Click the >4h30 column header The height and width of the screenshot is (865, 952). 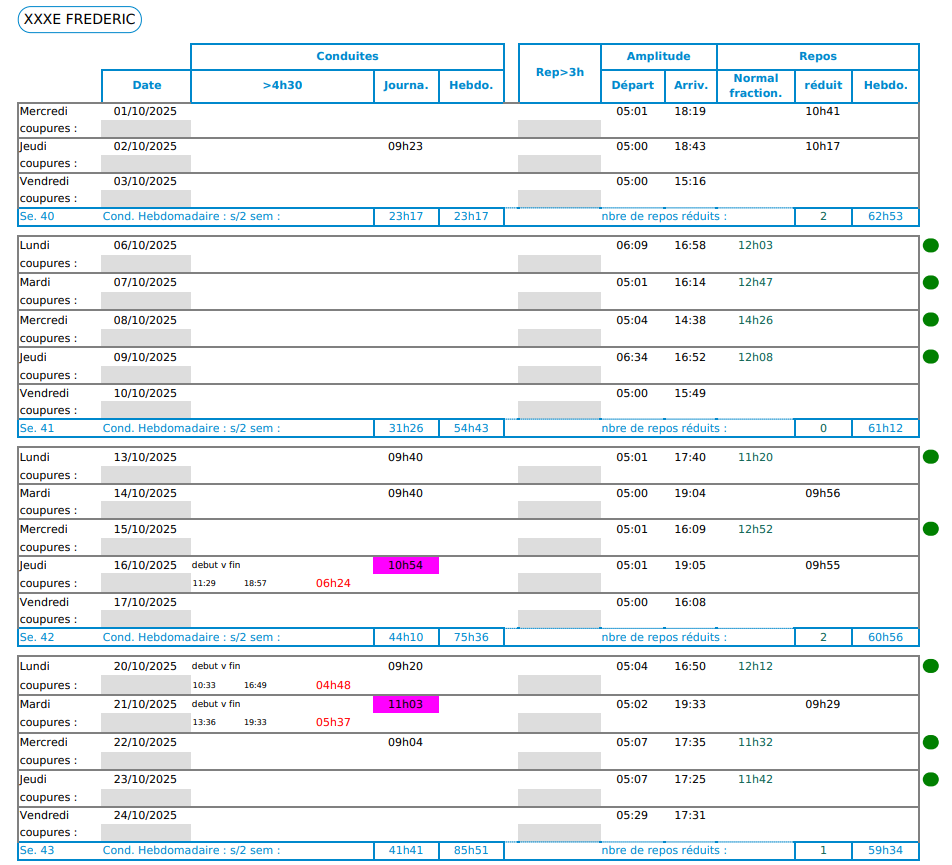point(282,86)
